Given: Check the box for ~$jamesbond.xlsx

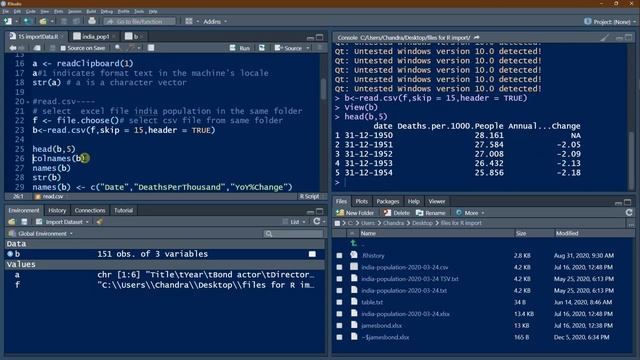Looking at the screenshot, I should tap(339, 338).
